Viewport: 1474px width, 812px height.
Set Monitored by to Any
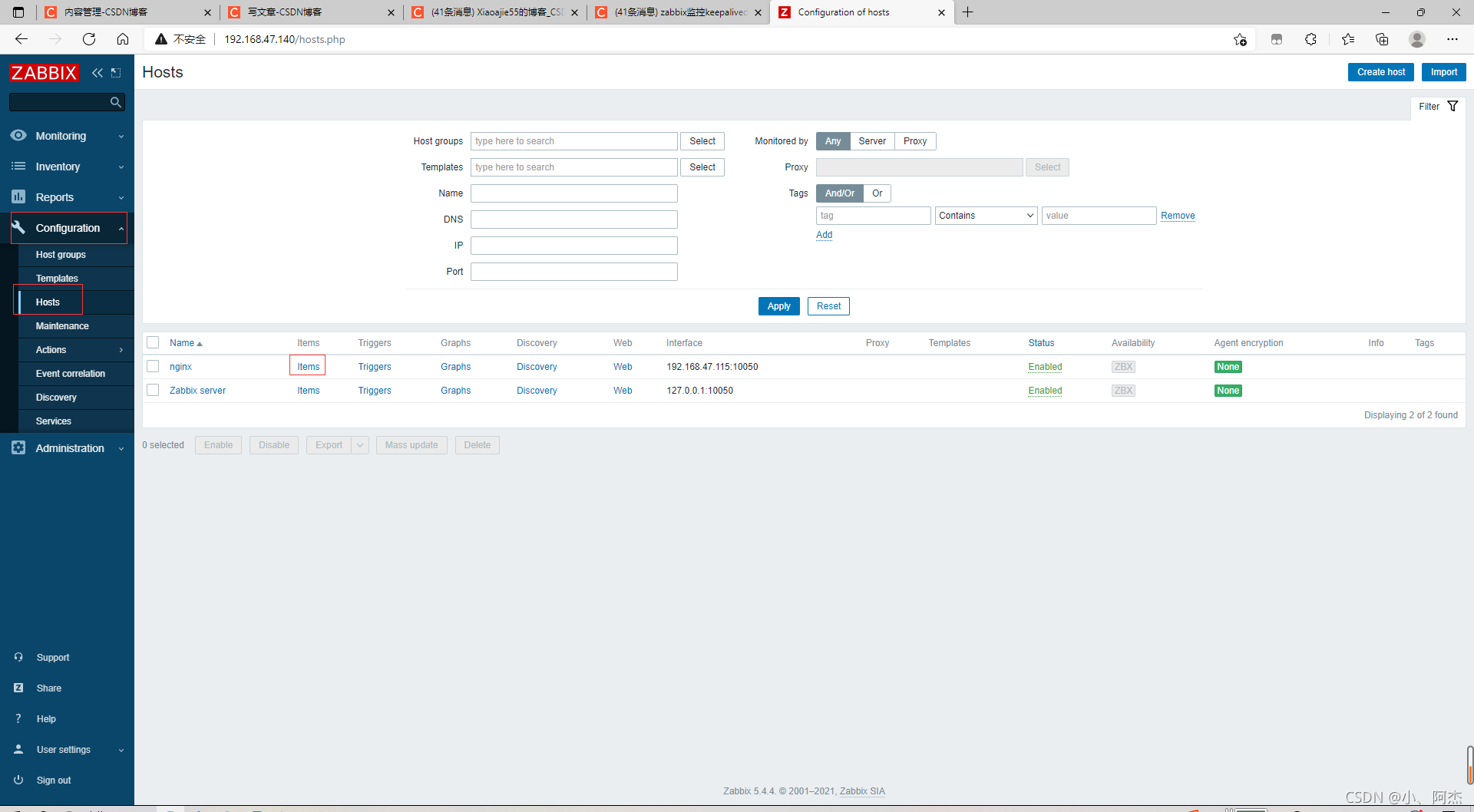point(833,141)
